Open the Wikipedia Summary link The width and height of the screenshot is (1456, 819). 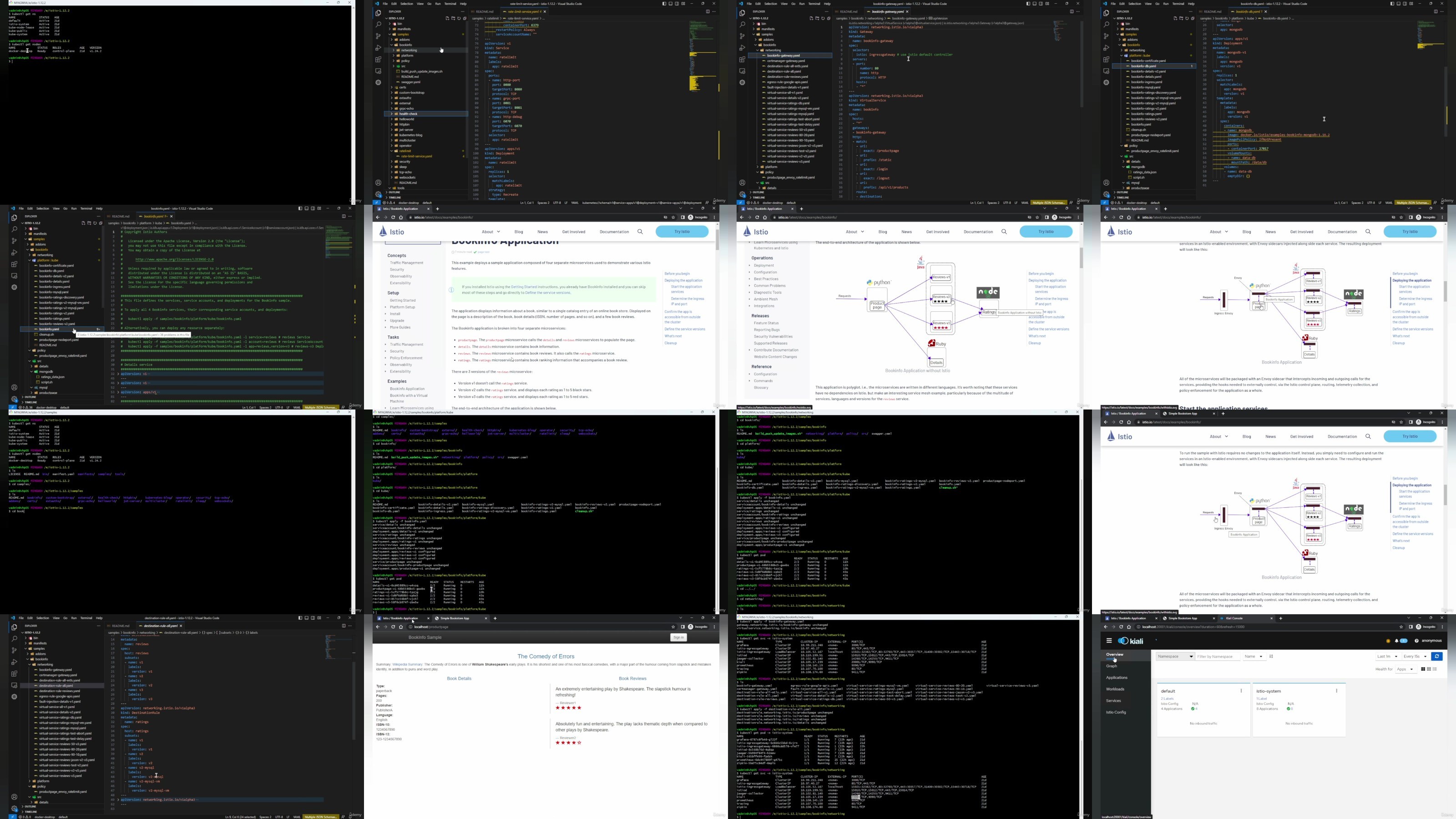point(408,665)
